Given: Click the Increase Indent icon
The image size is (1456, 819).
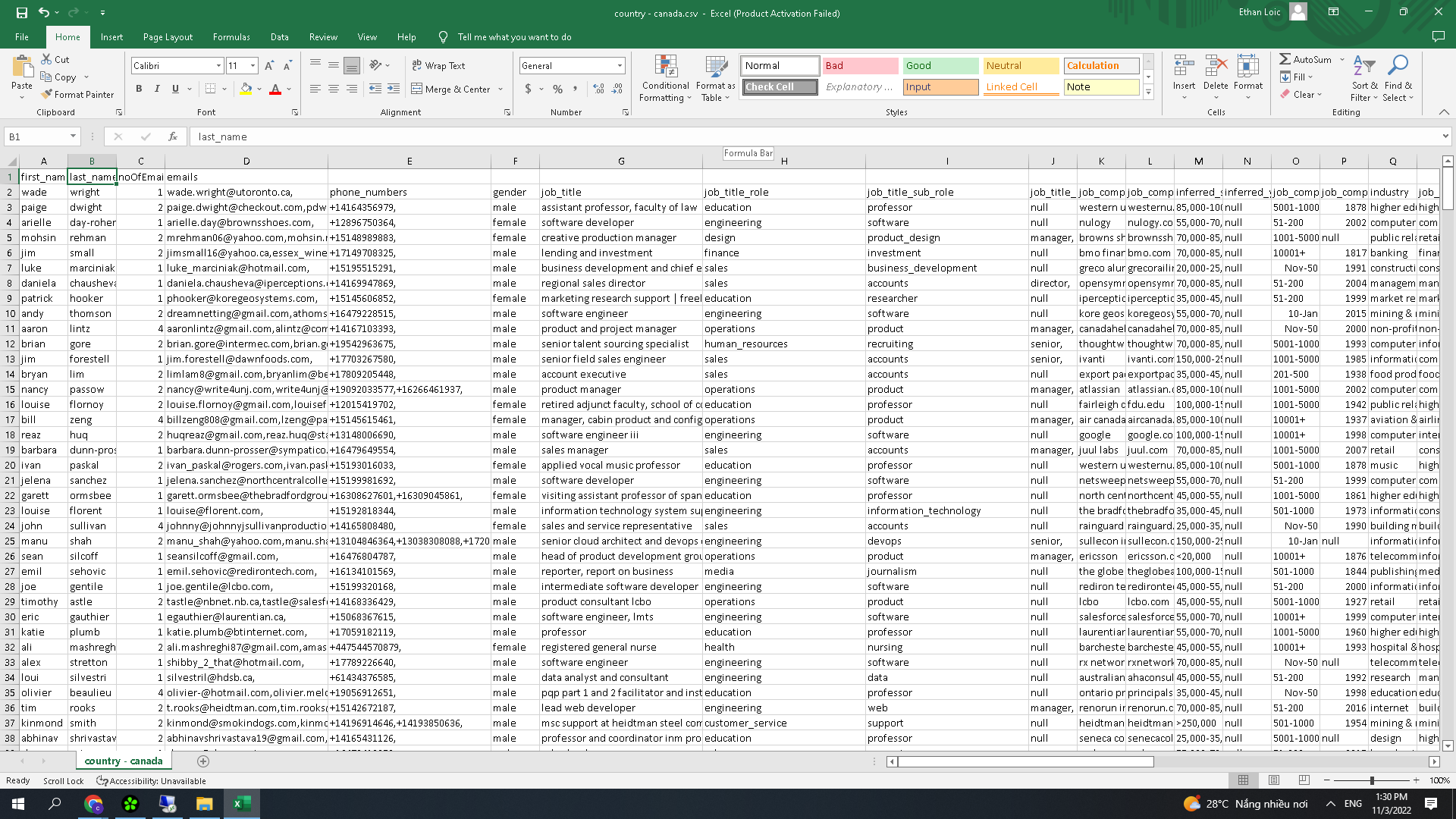Looking at the screenshot, I should (394, 89).
